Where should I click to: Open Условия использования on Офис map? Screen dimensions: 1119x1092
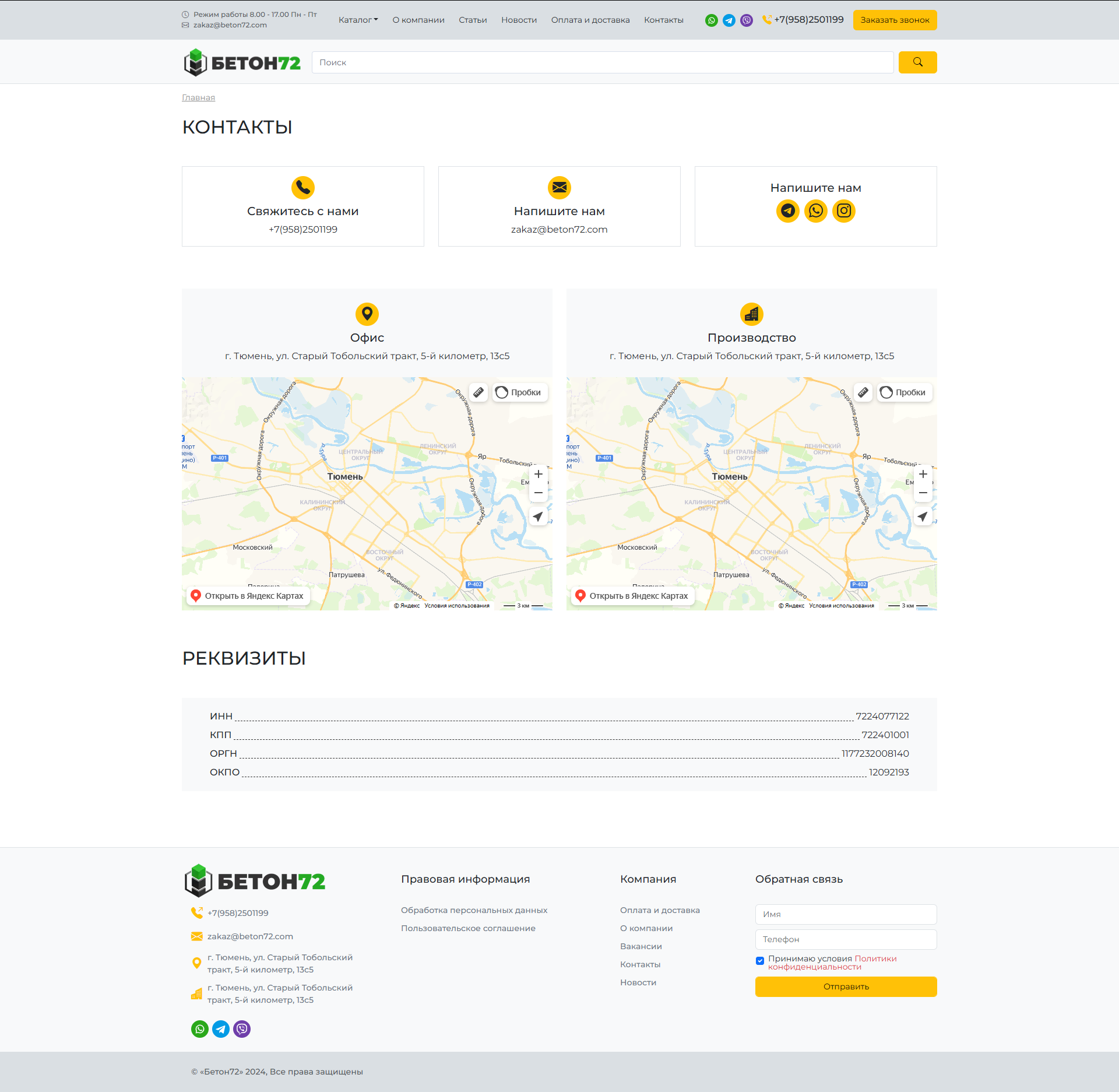tap(457, 606)
